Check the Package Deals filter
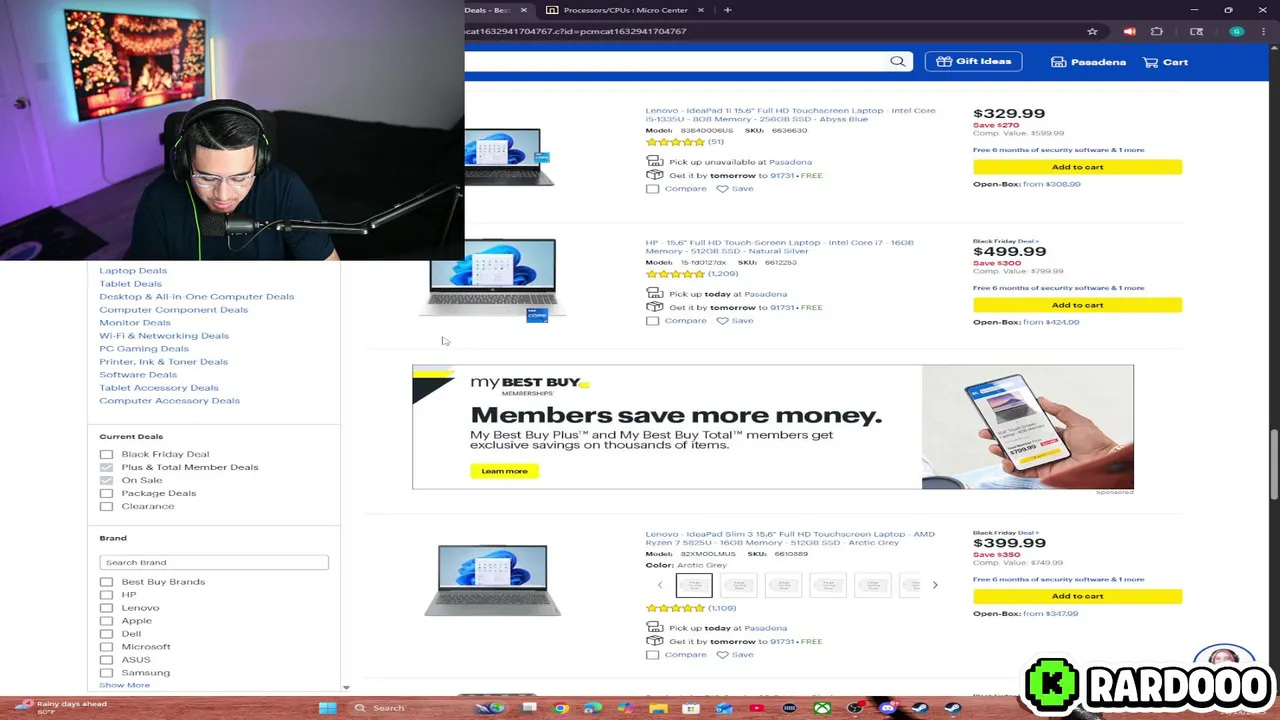 [106, 493]
